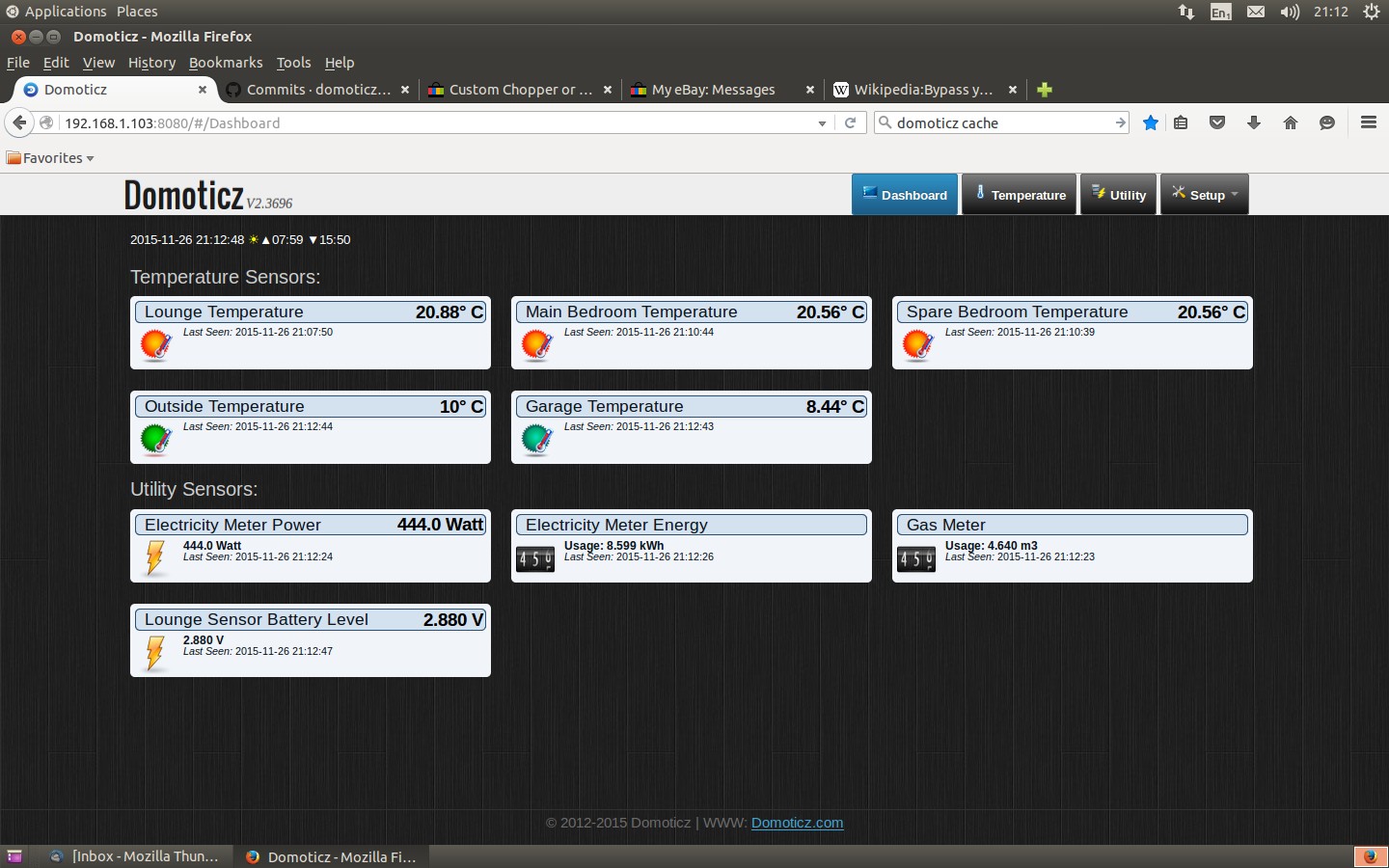This screenshot has width=1389, height=868.
Task: Click the clock showing 21:12
Action: pos(1330,12)
